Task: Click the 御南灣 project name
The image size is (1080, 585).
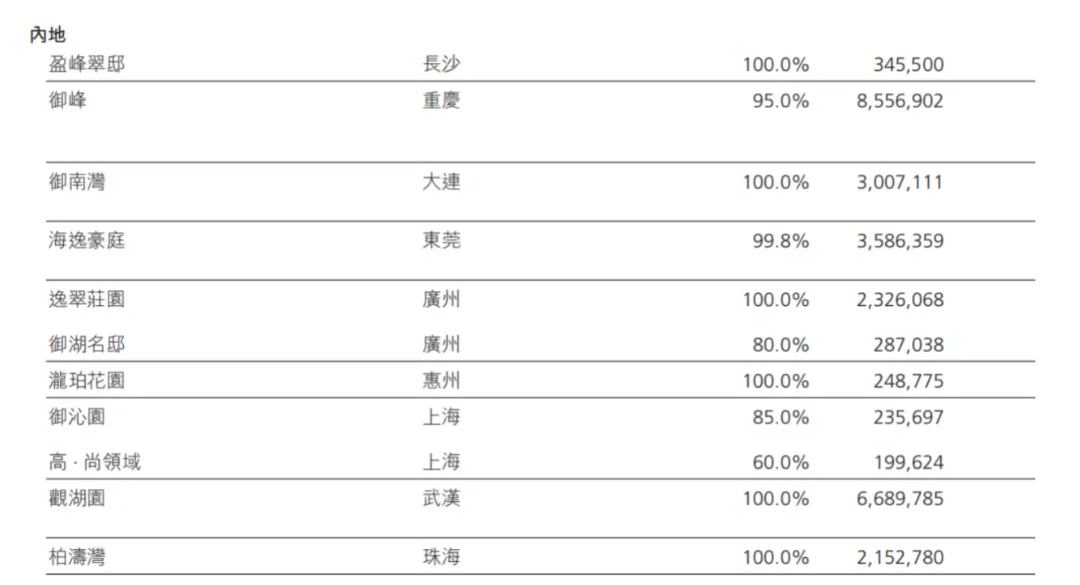Action: point(77,182)
